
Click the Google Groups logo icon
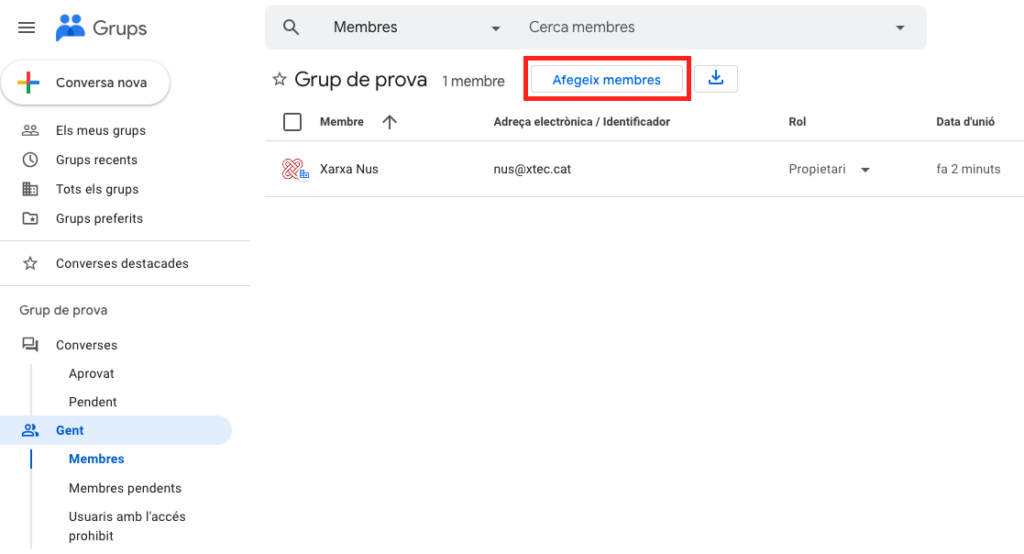(x=70, y=28)
